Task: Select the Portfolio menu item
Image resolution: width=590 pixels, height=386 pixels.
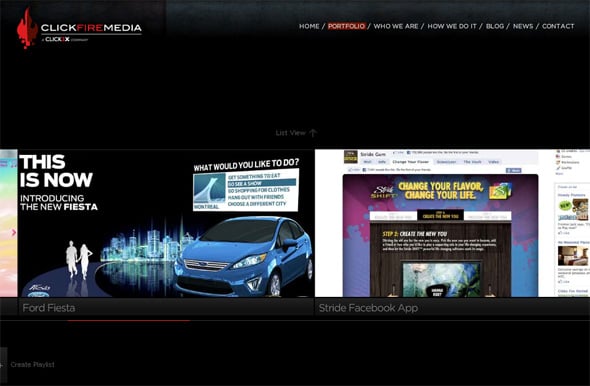Action: coord(346,26)
